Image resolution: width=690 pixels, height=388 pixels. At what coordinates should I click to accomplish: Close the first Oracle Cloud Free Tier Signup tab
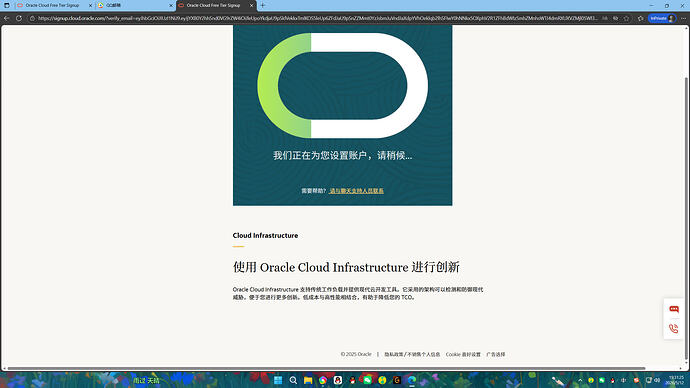pyautogui.click(x=90, y=5)
